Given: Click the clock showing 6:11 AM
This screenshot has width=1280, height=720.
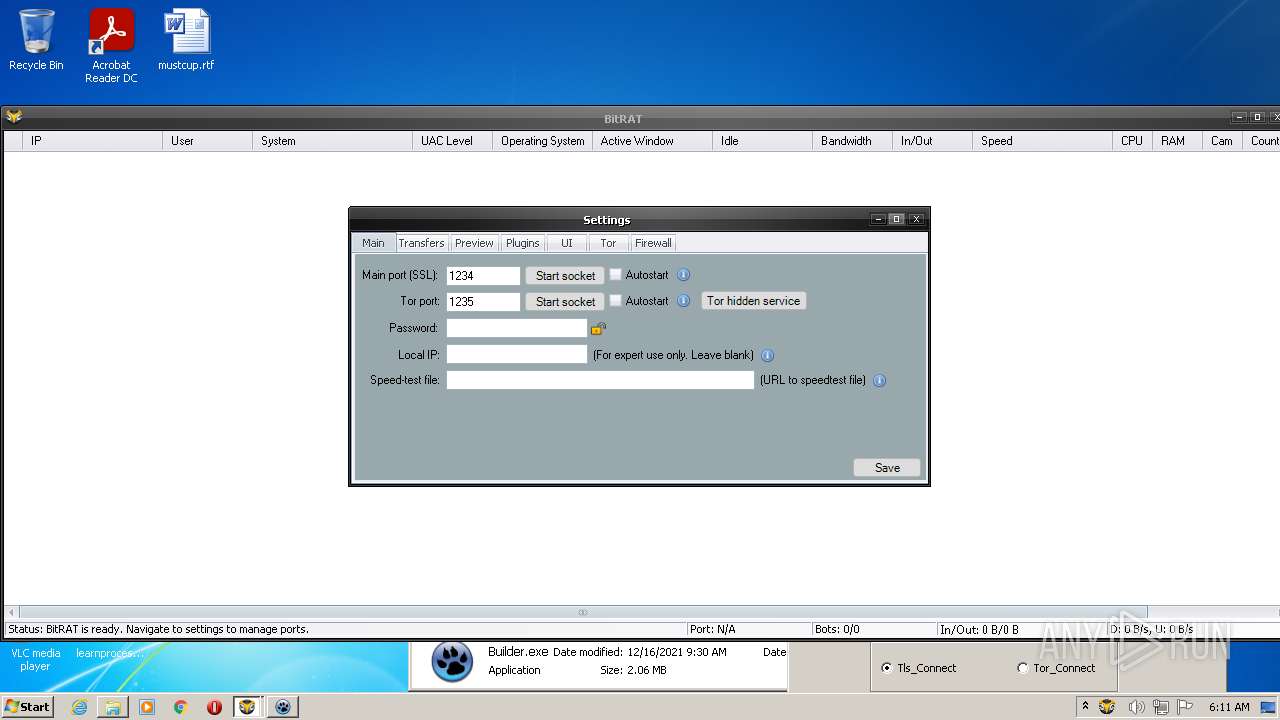Looking at the screenshot, I should click(1229, 707).
